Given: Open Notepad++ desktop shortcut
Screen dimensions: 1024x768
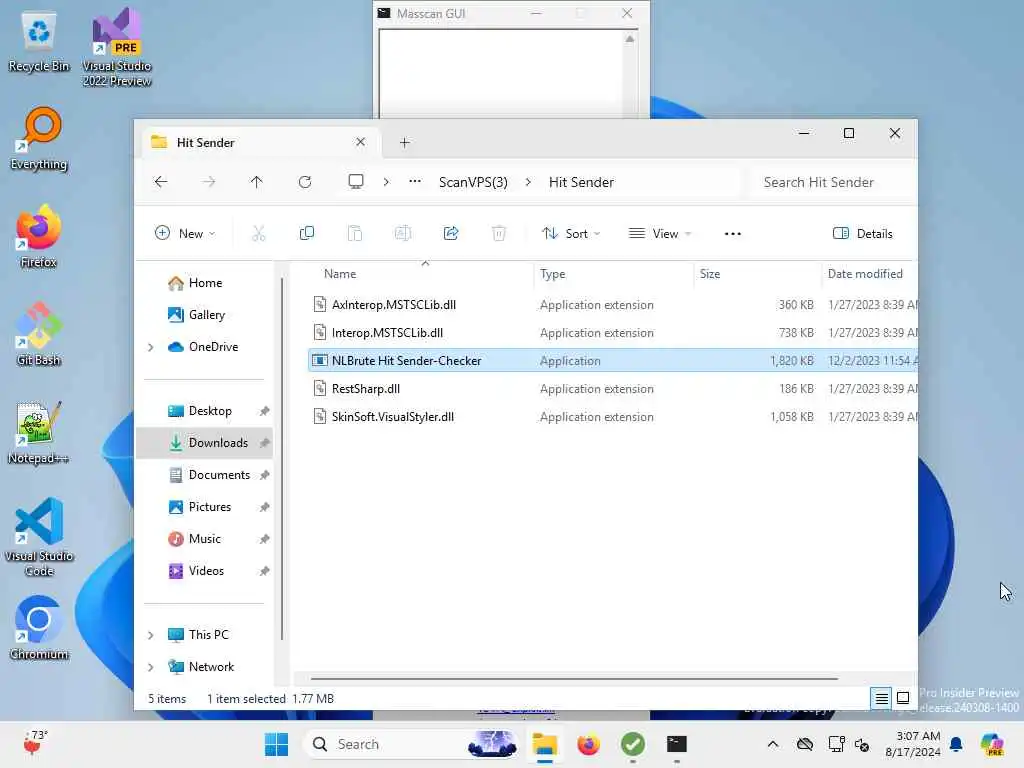Looking at the screenshot, I should click(39, 432).
